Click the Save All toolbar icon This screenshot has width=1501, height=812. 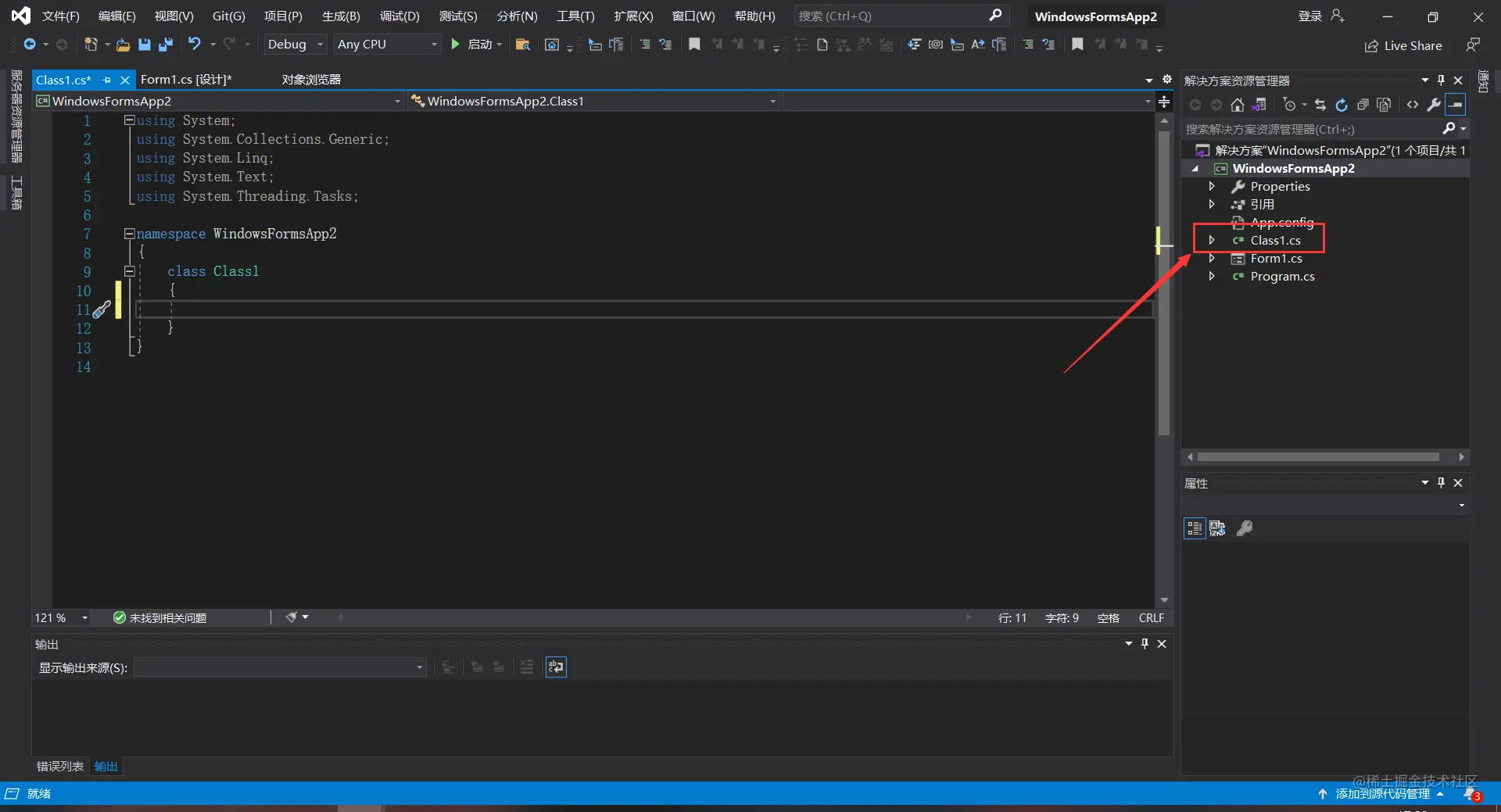click(165, 45)
